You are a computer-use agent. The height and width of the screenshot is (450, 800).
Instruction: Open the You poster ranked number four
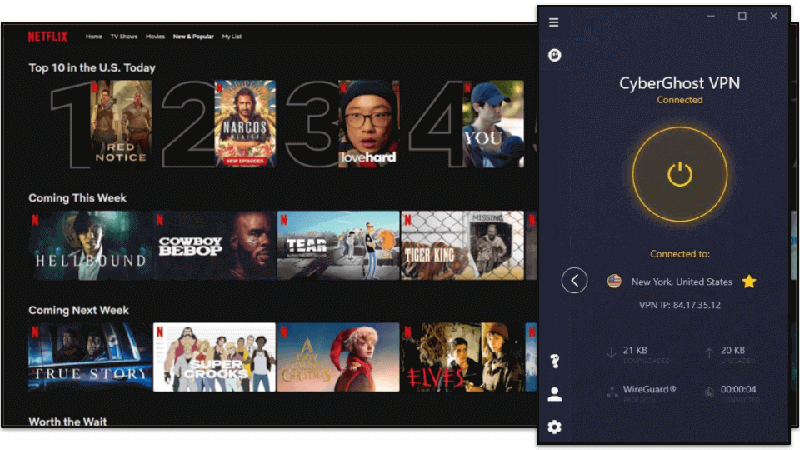coord(493,124)
